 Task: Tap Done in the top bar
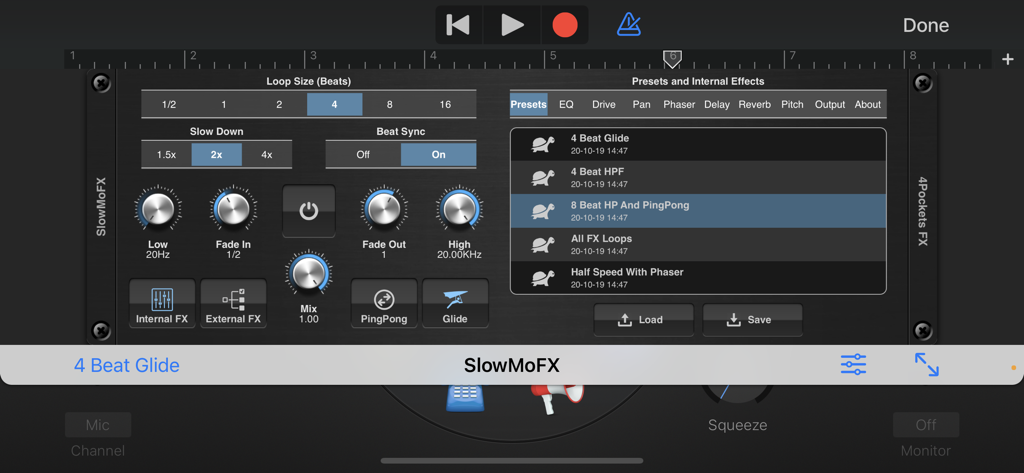[925, 25]
